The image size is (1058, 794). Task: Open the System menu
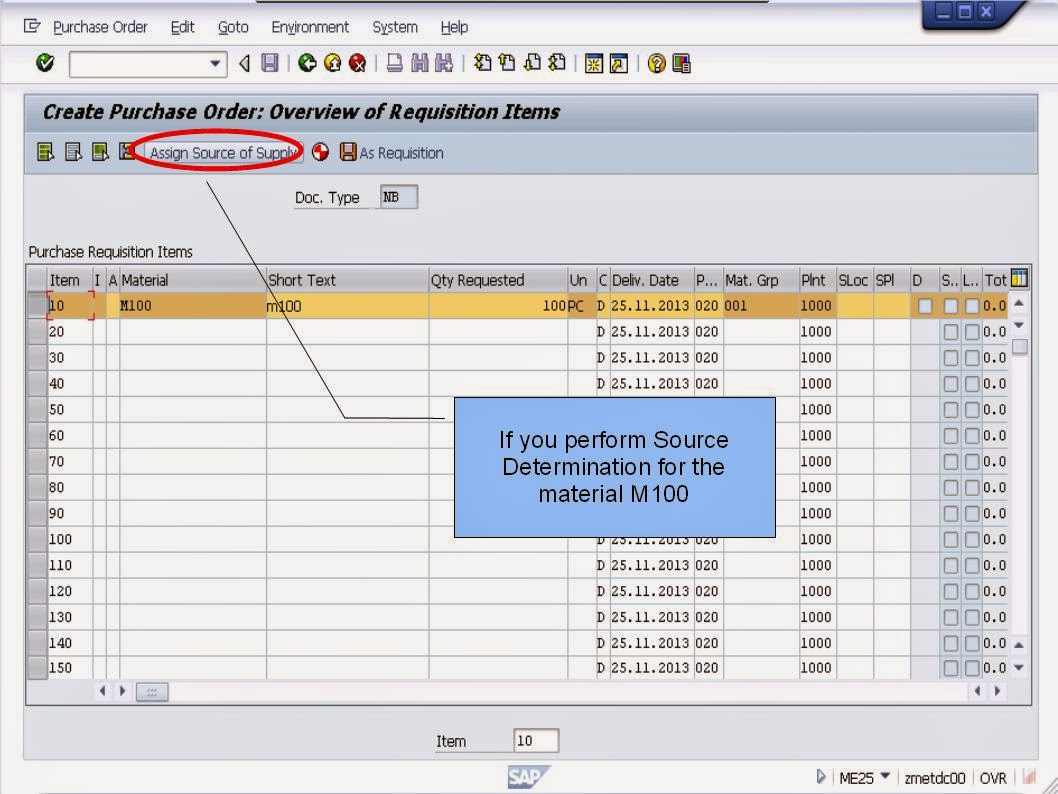point(395,27)
